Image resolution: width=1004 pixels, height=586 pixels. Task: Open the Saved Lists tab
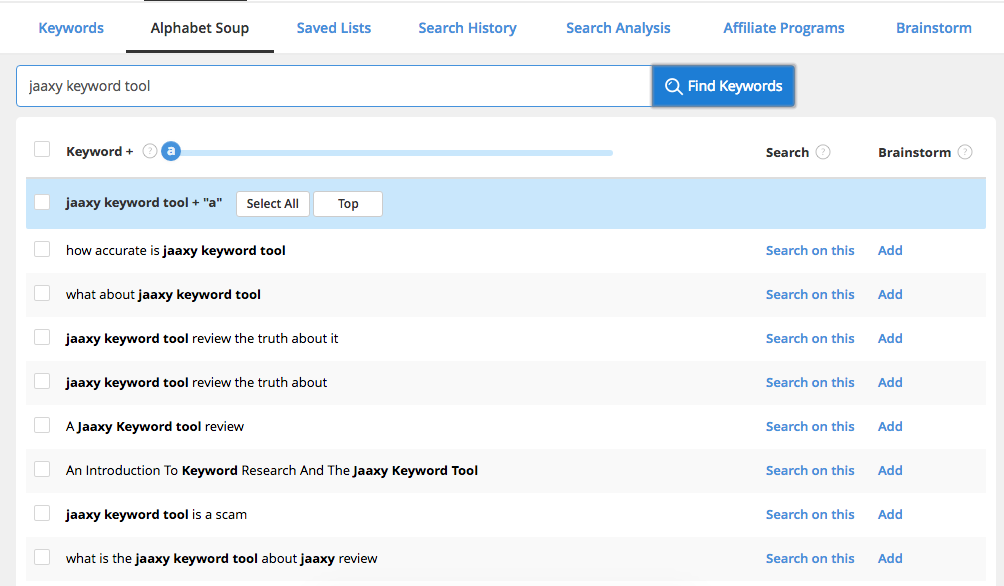click(334, 28)
